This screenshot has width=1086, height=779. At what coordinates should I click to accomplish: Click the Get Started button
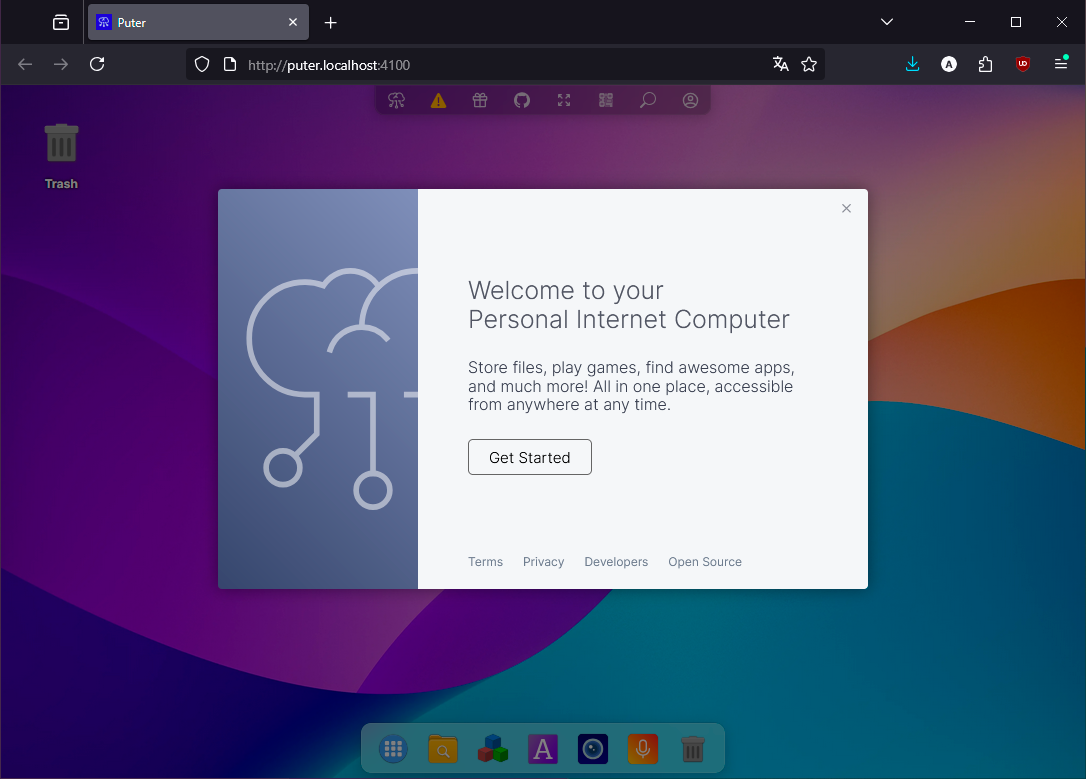530,457
